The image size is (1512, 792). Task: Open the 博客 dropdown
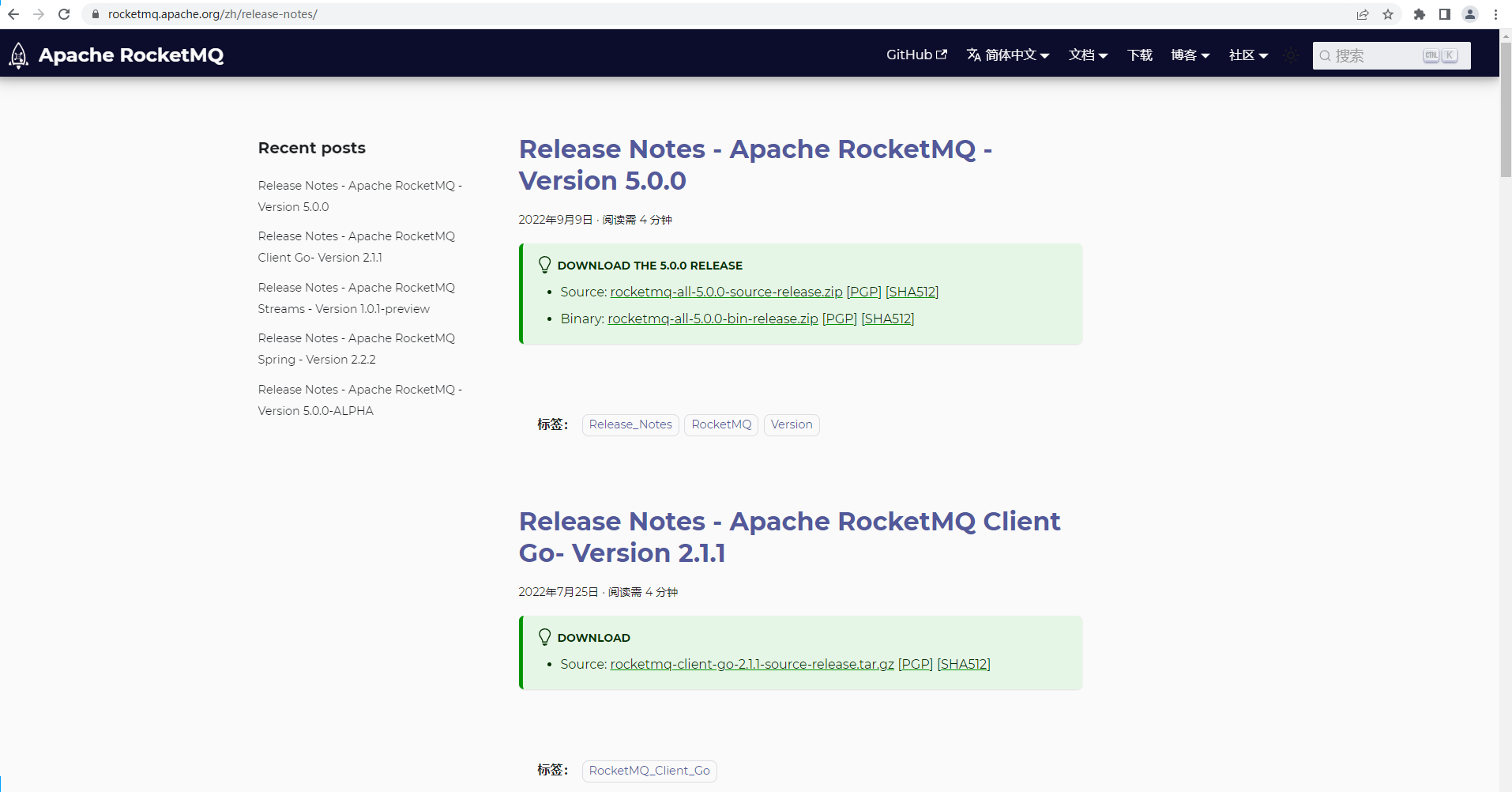point(1190,55)
